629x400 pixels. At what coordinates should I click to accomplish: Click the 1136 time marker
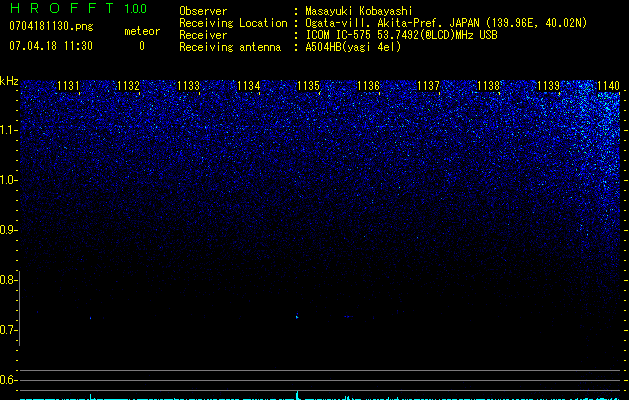click(x=368, y=85)
